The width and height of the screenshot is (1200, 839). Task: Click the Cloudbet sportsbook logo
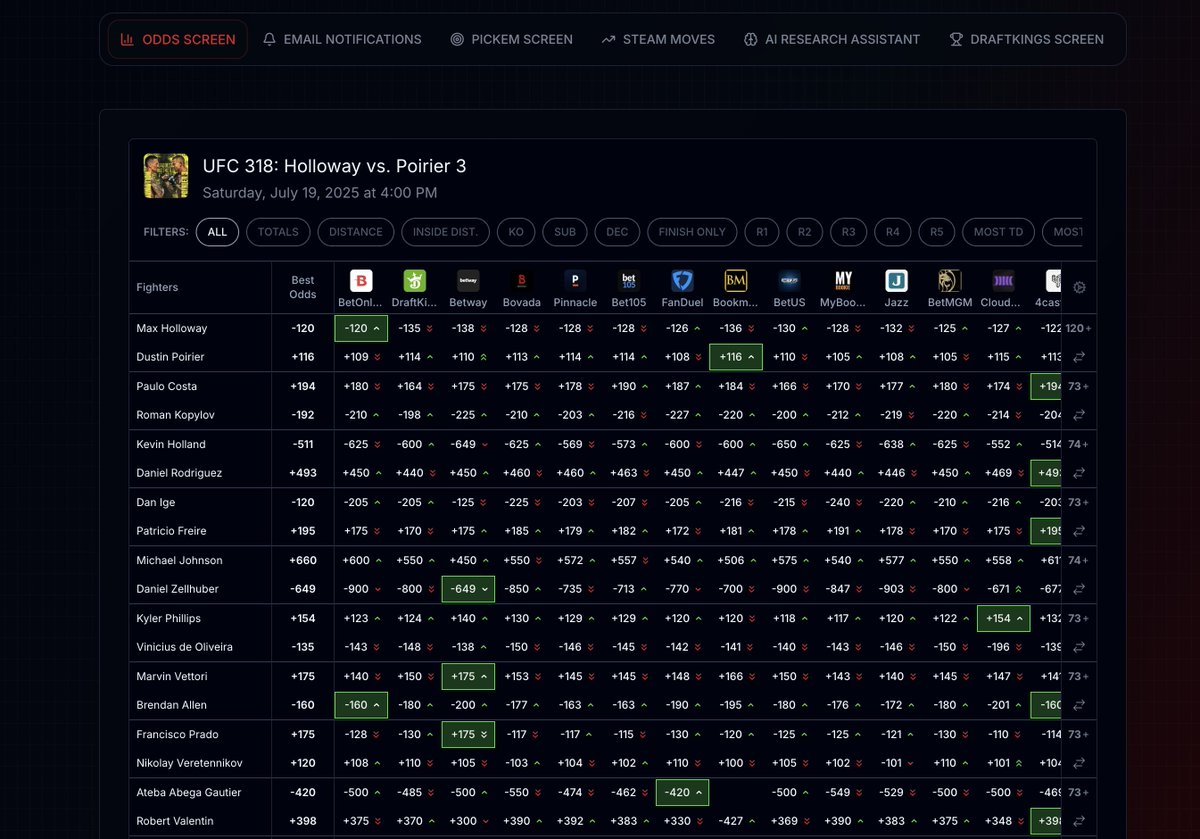[x=1003, y=281]
